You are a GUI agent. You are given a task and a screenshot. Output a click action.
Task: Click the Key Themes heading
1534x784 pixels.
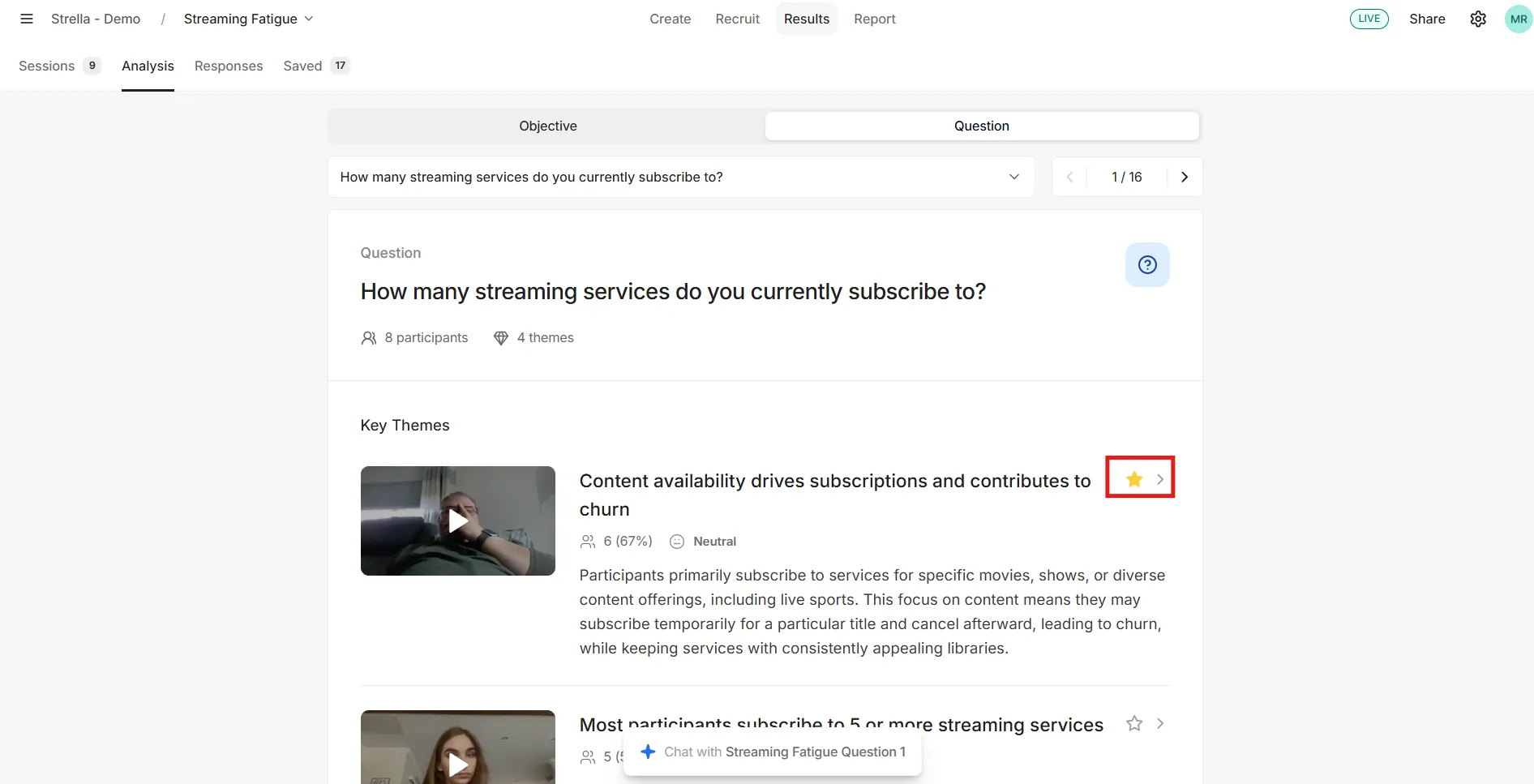tap(405, 425)
